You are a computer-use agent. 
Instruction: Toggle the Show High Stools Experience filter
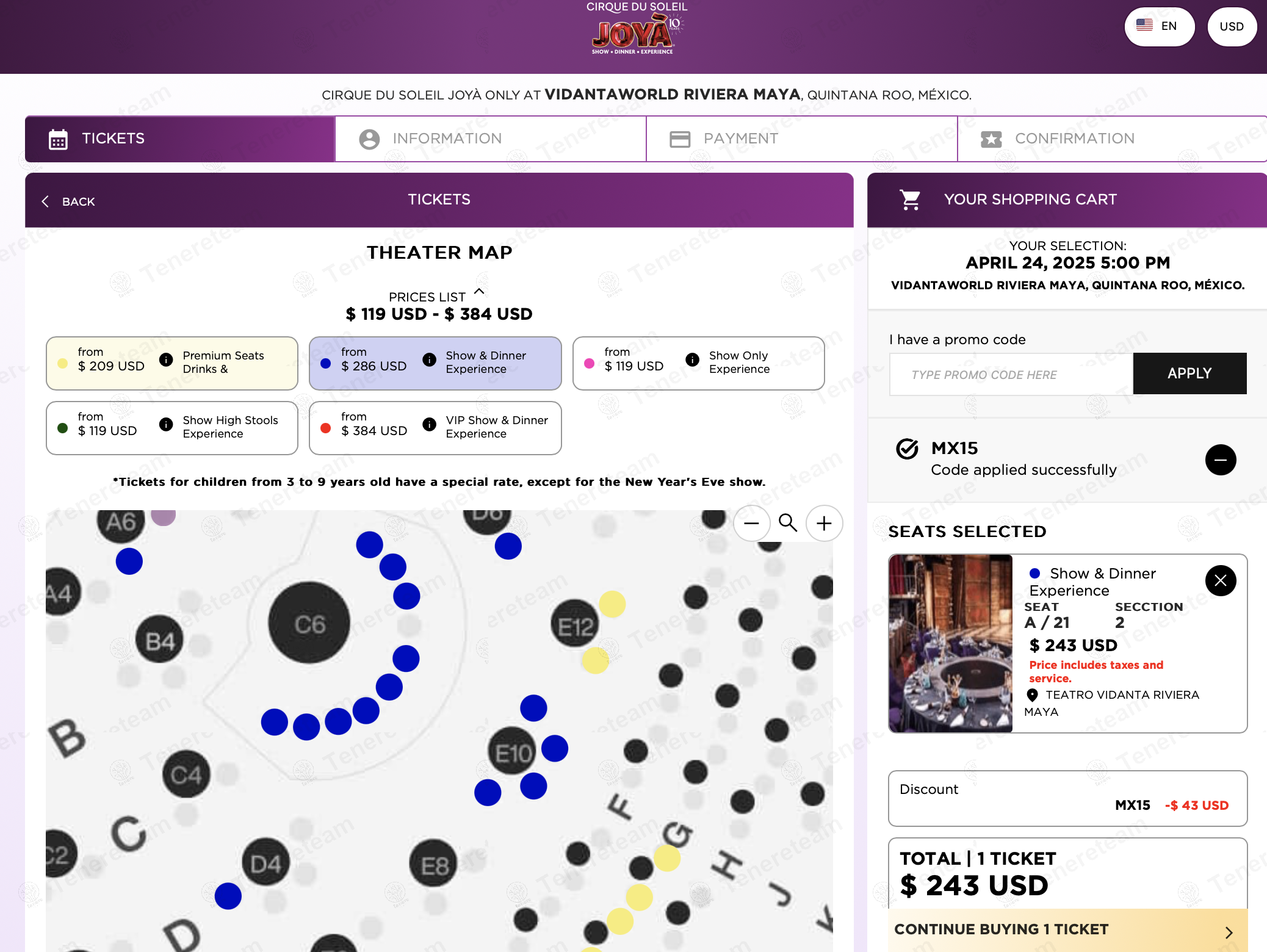coord(171,428)
